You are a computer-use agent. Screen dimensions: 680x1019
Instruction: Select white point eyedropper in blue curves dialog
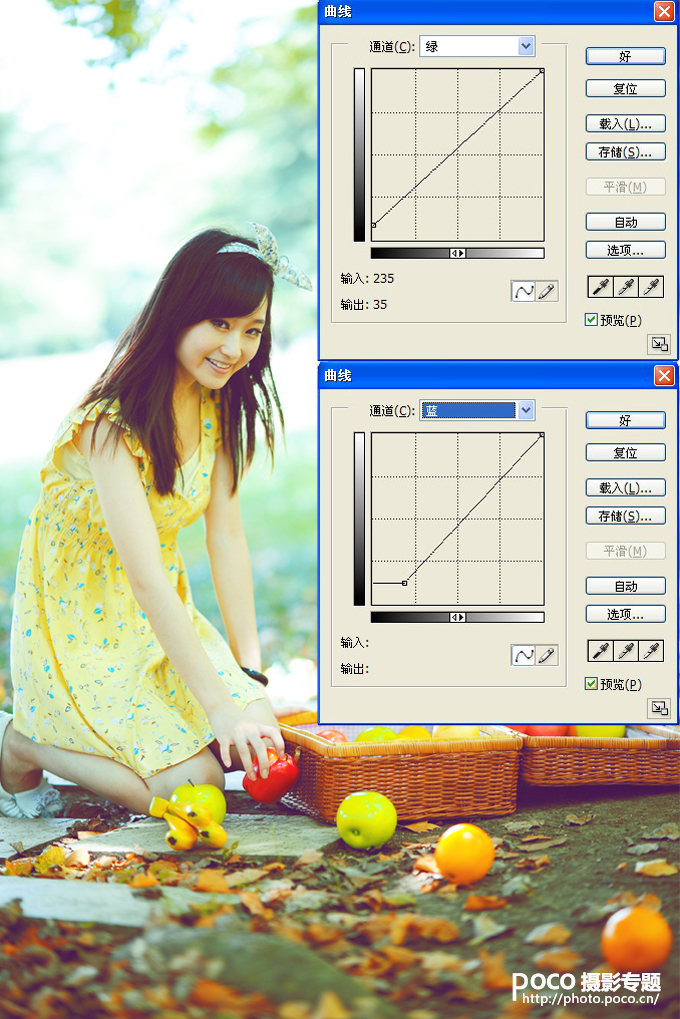[651, 651]
